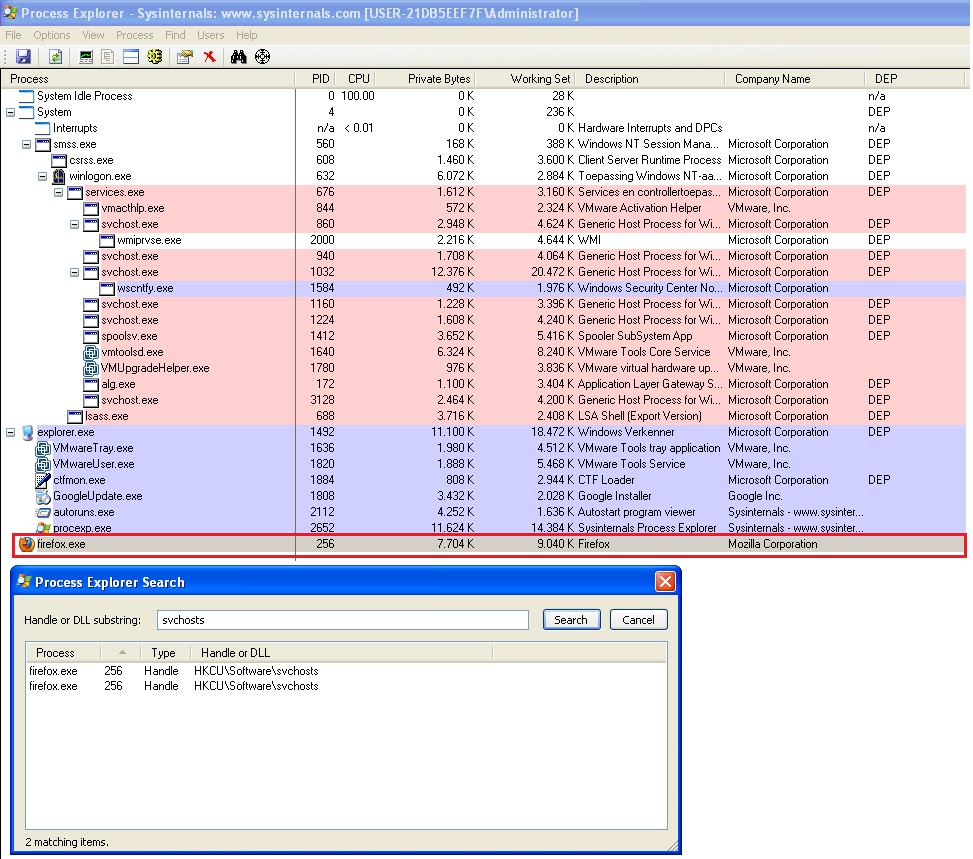Sort by the CPU column header
The width and height of the screenshot is (973, 859).
coord(356,79)
